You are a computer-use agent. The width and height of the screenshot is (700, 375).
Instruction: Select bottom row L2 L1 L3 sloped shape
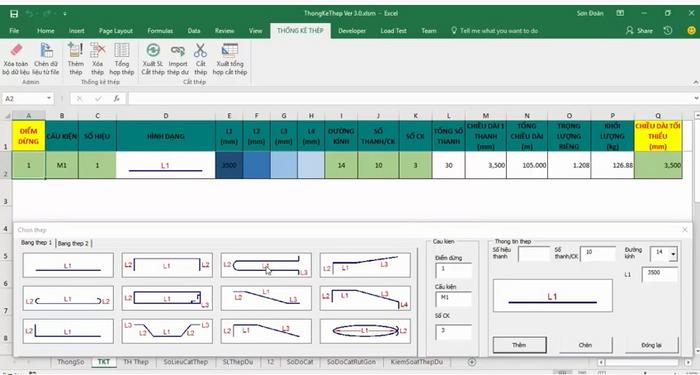(266, 331)
